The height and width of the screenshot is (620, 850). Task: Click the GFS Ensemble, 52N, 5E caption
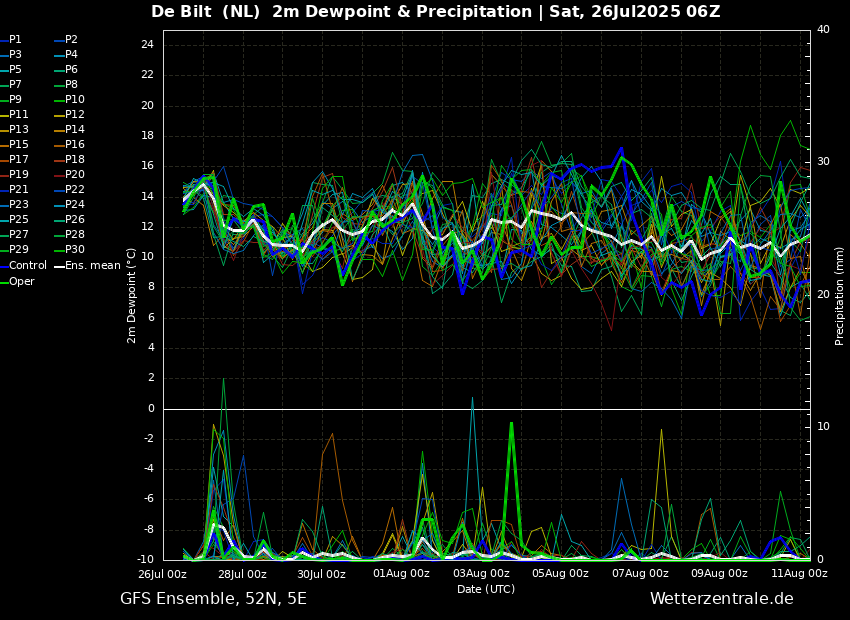point(213,599)
